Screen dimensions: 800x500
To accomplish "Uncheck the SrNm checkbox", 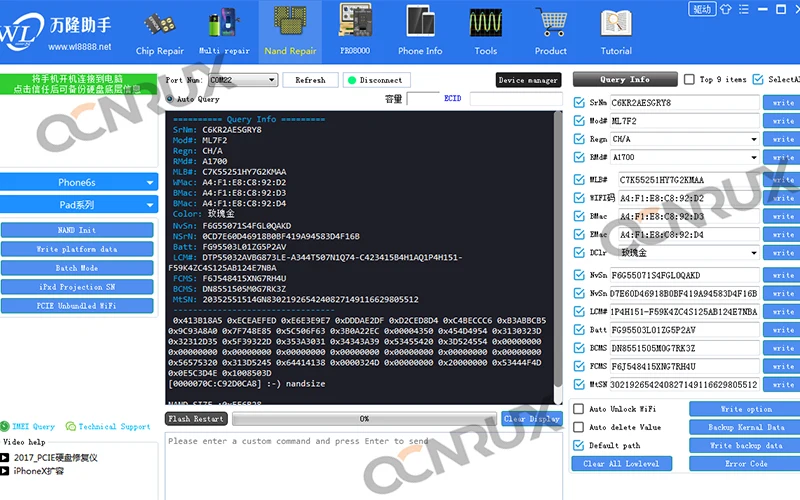I will pyautogui.click(x=579, y=103).
